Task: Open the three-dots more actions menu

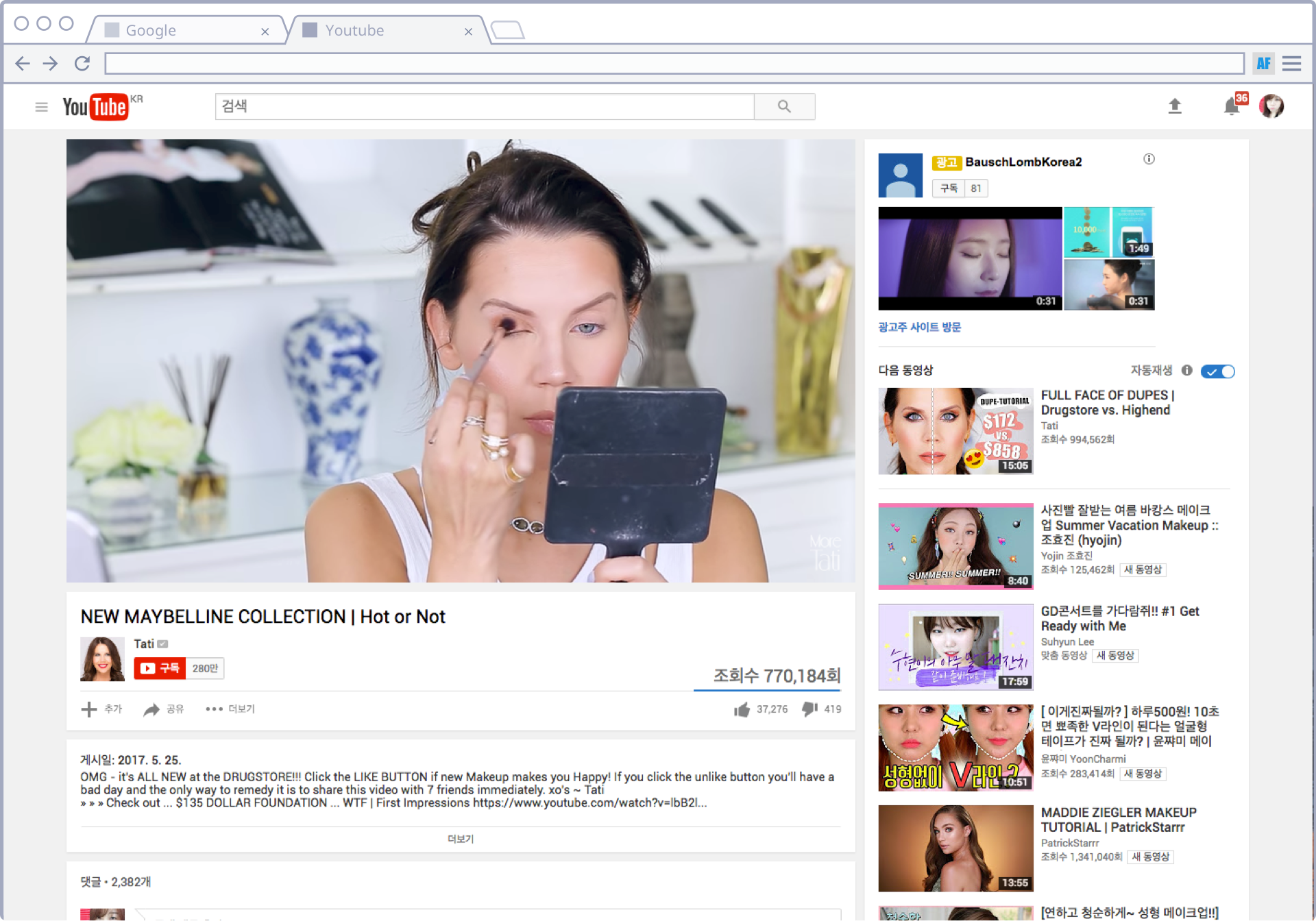Action: [x=215, y=709]
